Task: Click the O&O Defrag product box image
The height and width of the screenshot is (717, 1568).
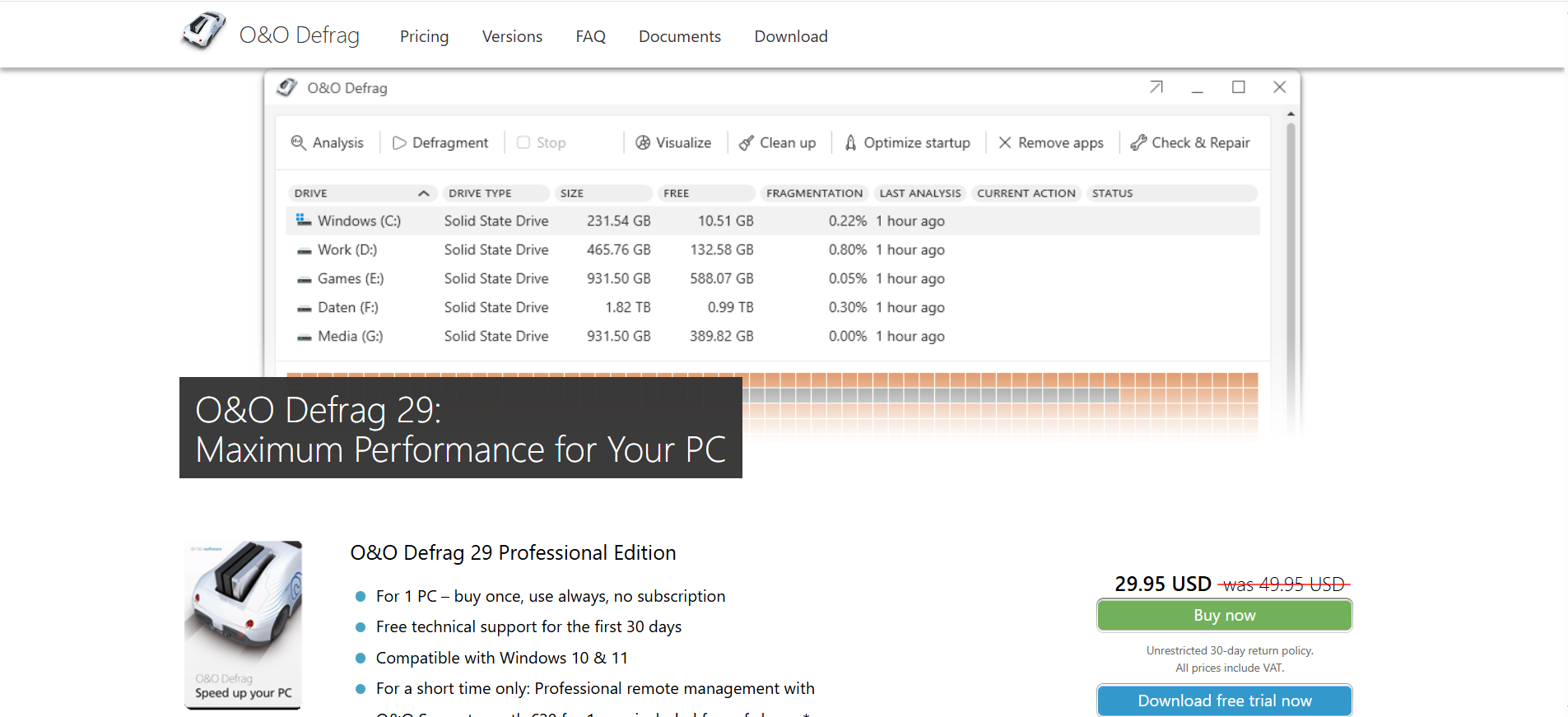Action: point(244,624)
